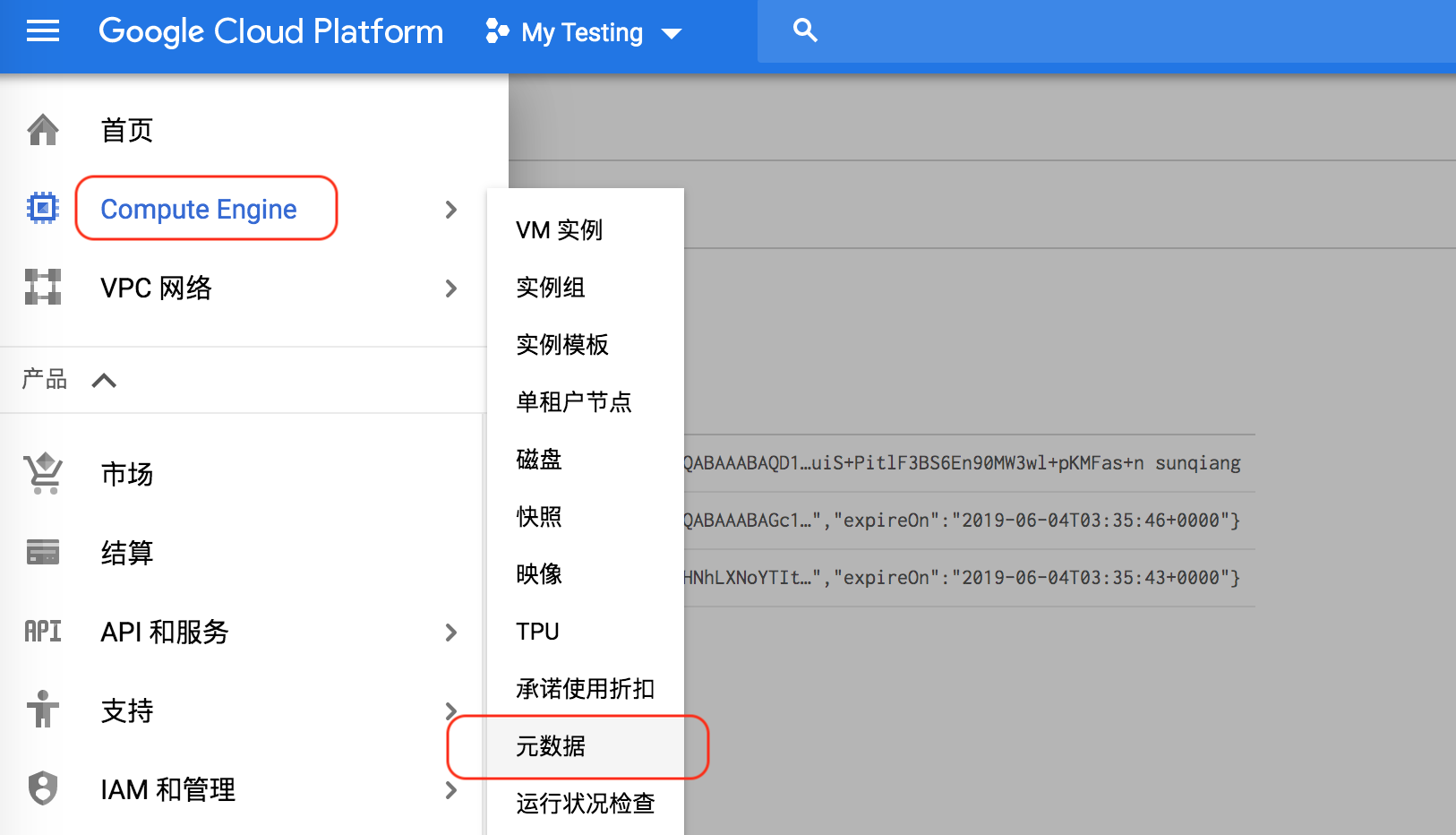Image resolution: width=1456 pixels, height=835 pixels.
Task: Open 快照 from the submenu
Action: tap(538, 516)
